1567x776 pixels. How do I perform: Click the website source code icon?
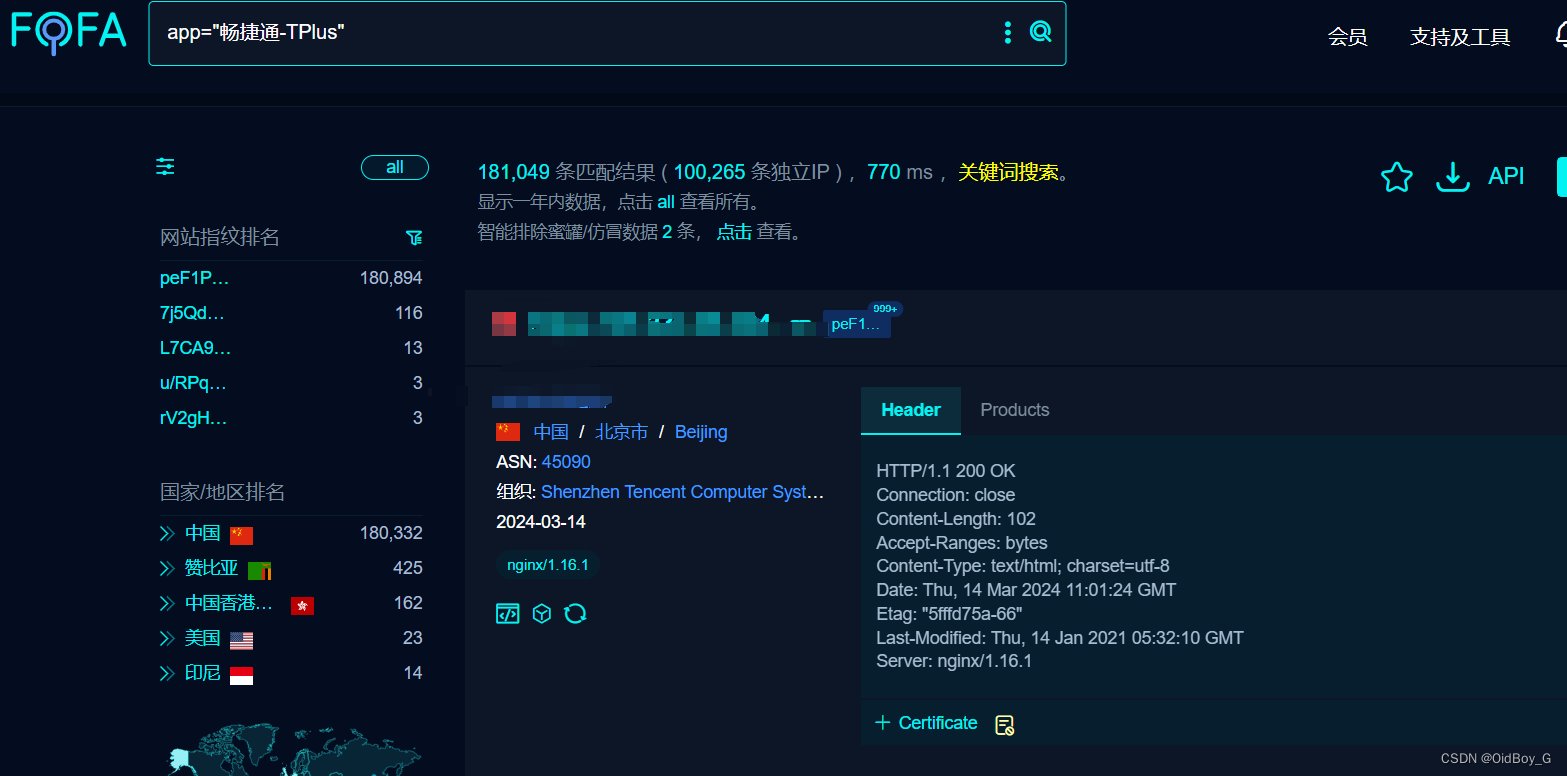508,613
